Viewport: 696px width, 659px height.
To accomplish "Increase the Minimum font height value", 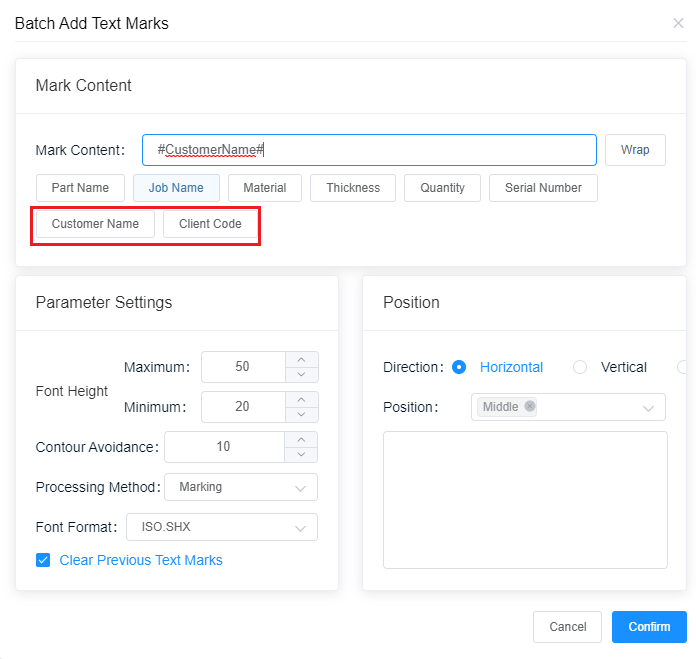I will click(x=301, y=399).
